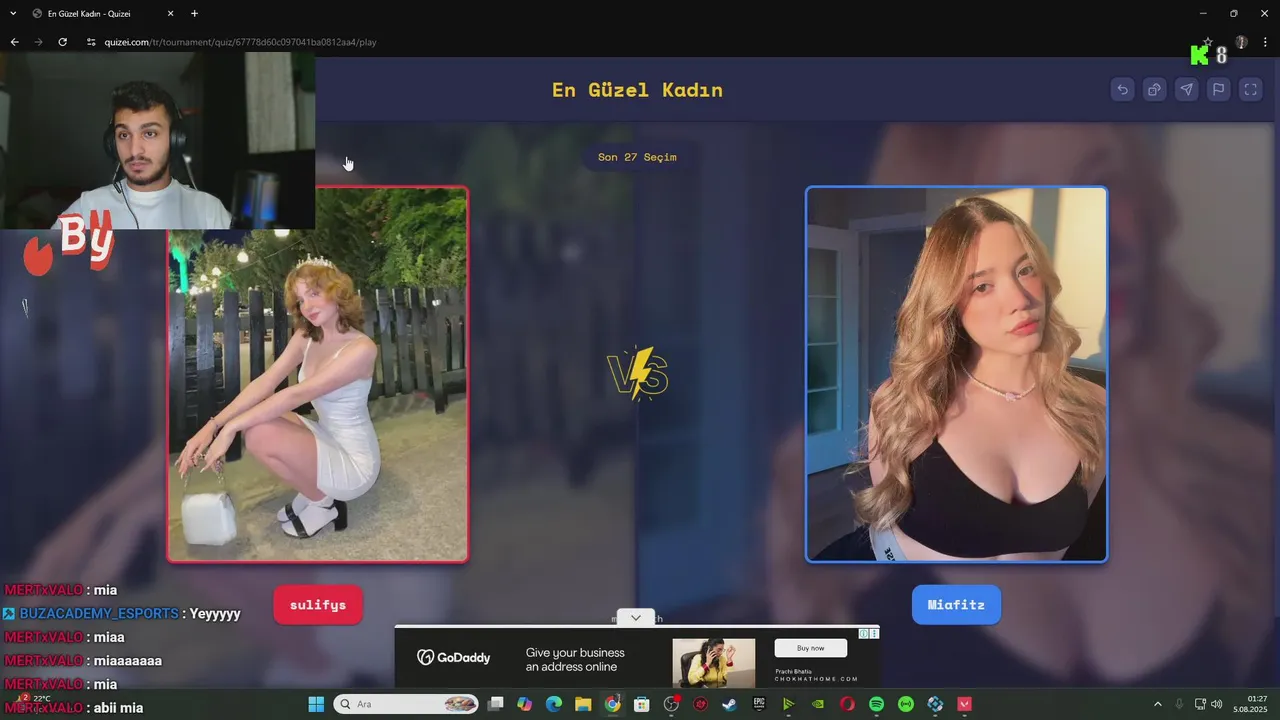This screenshot has width=1280, height=720.
Task: Open Microsoft Edge from the taskbar
Action: (x=554, y=704)
